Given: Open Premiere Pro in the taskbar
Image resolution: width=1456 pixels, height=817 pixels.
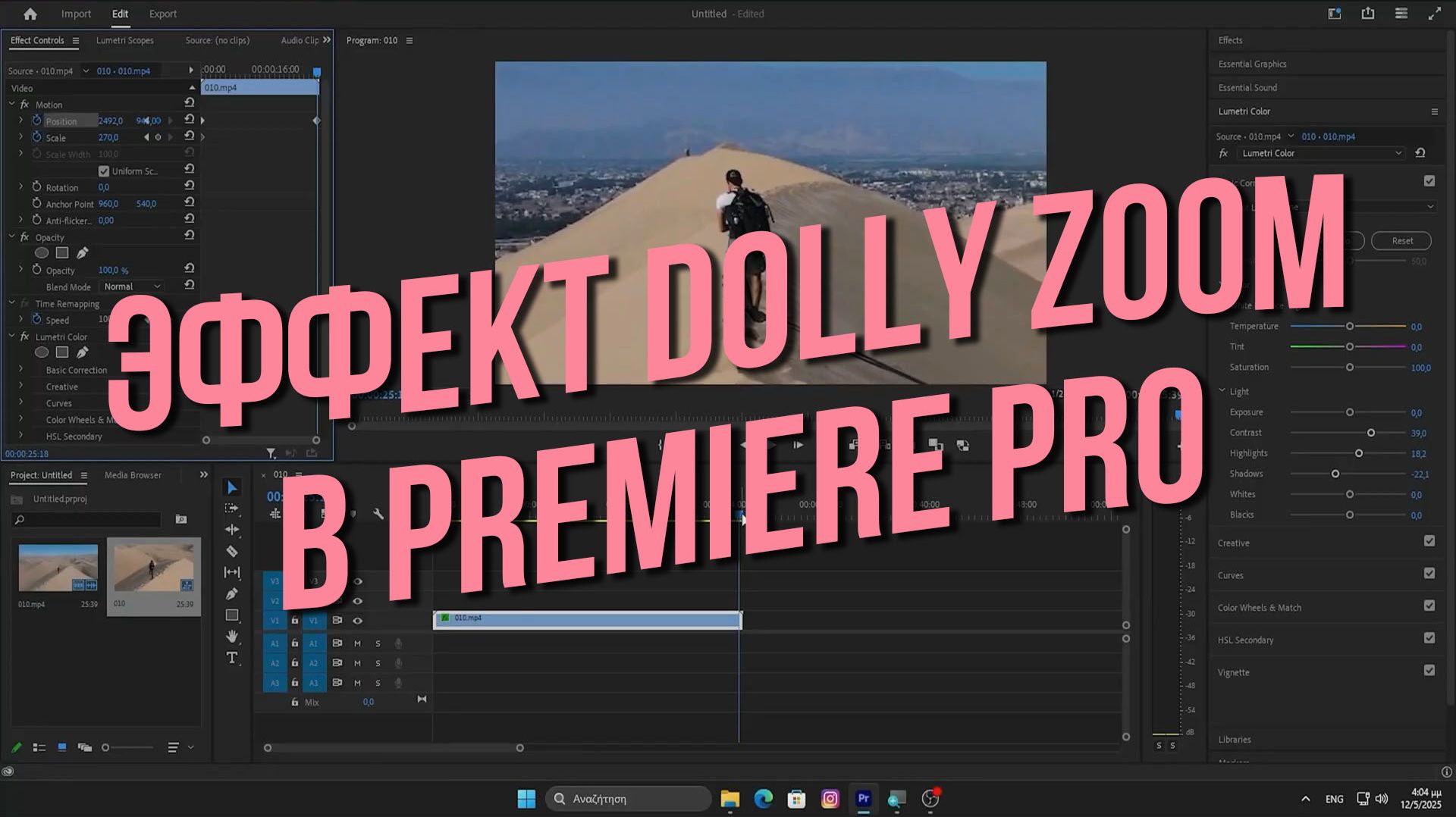Looking at the screenshot, I should [x=864, y=798].
